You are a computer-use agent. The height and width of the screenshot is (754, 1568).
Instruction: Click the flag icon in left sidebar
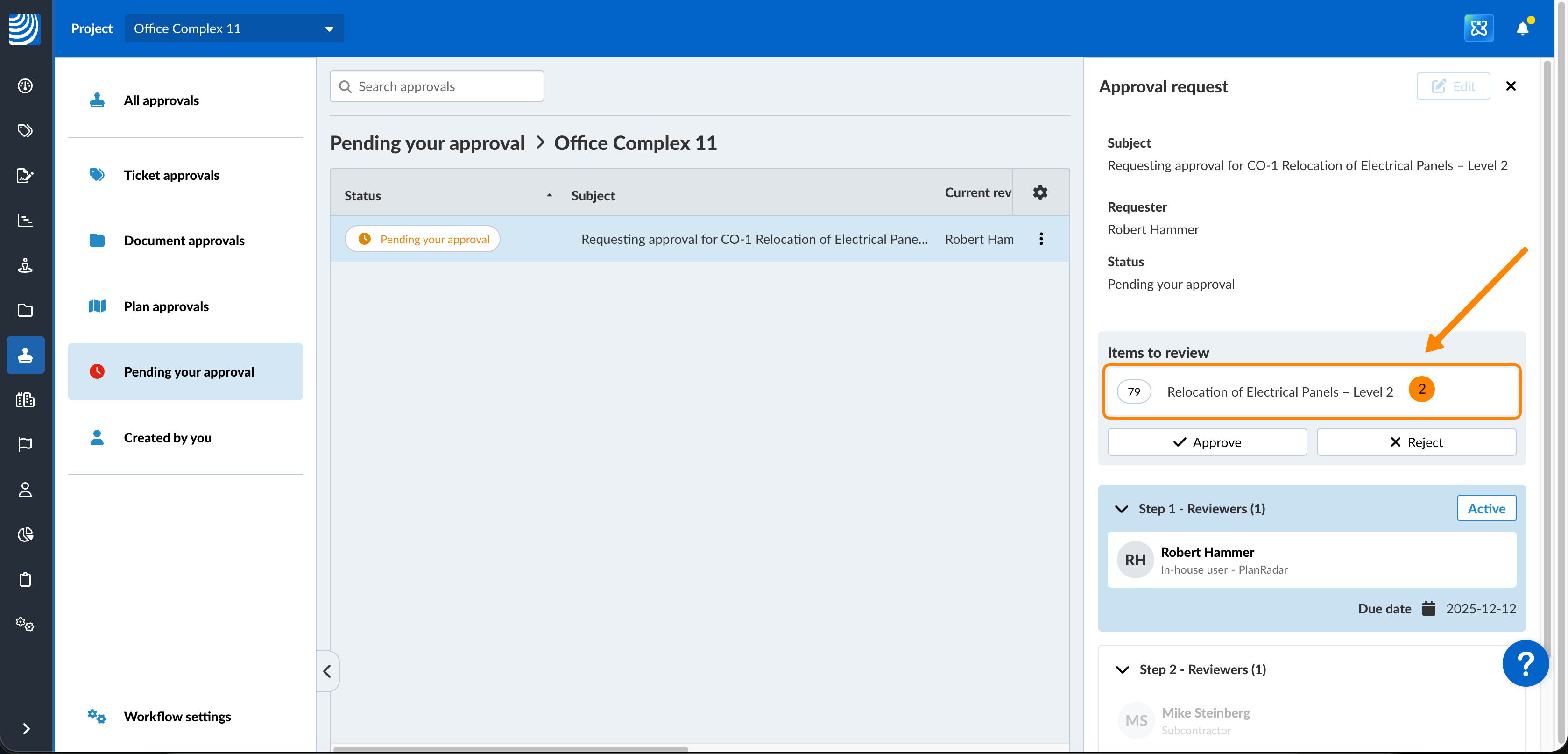pos(25,445)
